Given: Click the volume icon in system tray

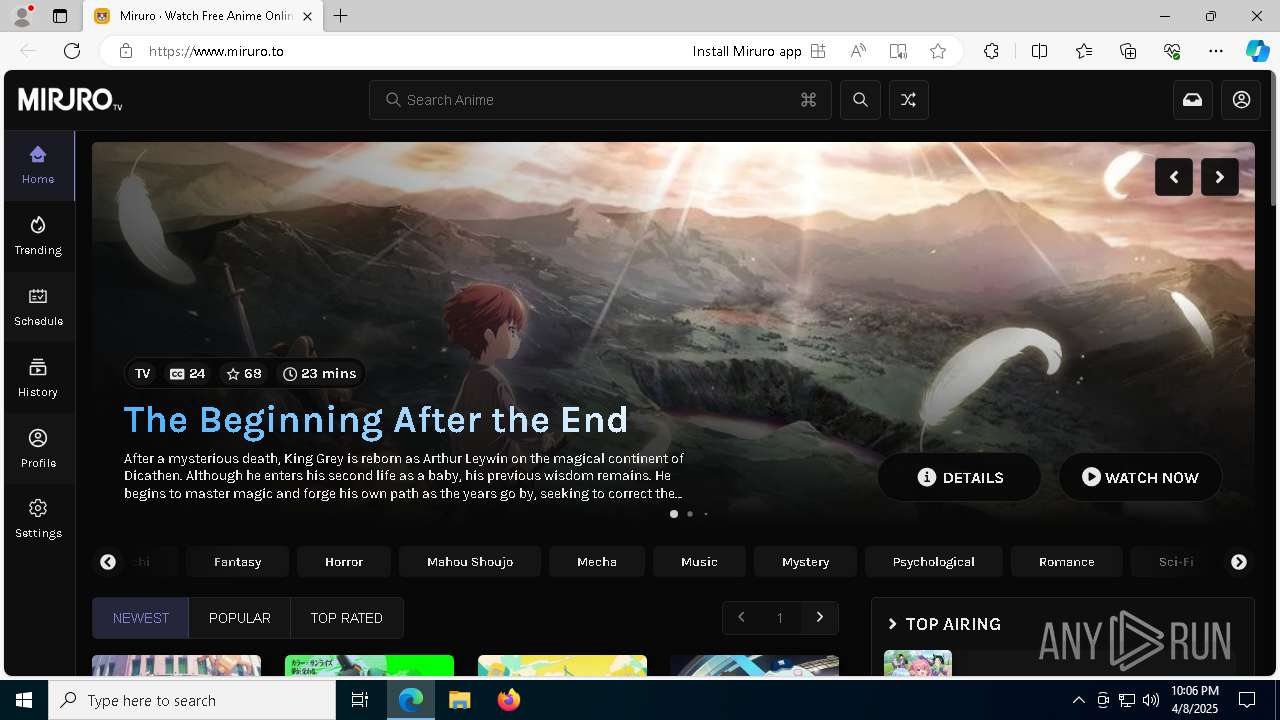Looking at the screenshot, I should [x=1151, y=700].
